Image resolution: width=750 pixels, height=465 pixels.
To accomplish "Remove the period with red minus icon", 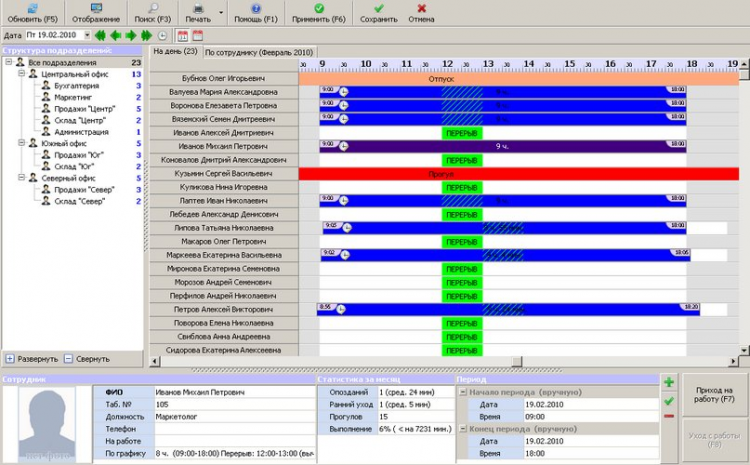I will click(x=669, y=416).
